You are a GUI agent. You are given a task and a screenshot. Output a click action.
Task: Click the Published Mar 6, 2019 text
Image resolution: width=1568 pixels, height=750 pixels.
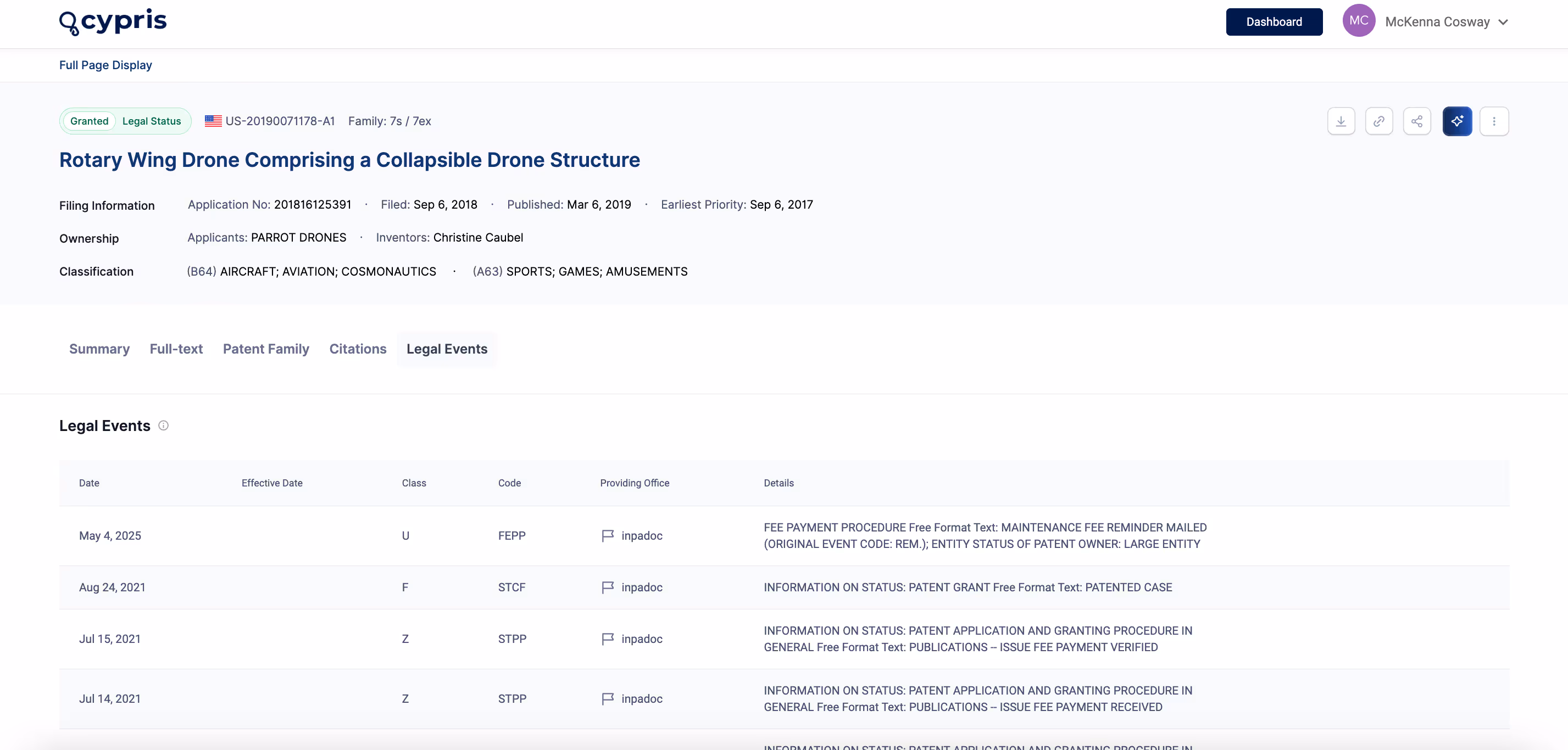pos(569,205)
